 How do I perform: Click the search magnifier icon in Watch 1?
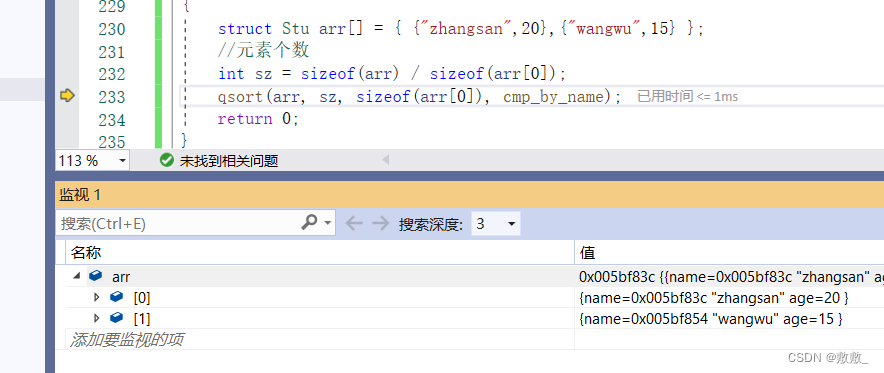(310, 223)
